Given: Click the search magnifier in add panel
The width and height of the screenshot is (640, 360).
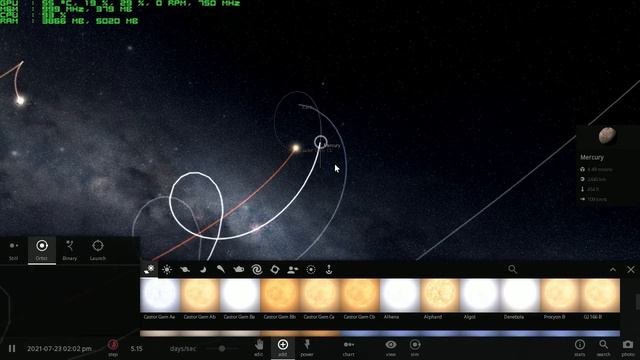Looking at the screenshot, I should pos(513,269).
